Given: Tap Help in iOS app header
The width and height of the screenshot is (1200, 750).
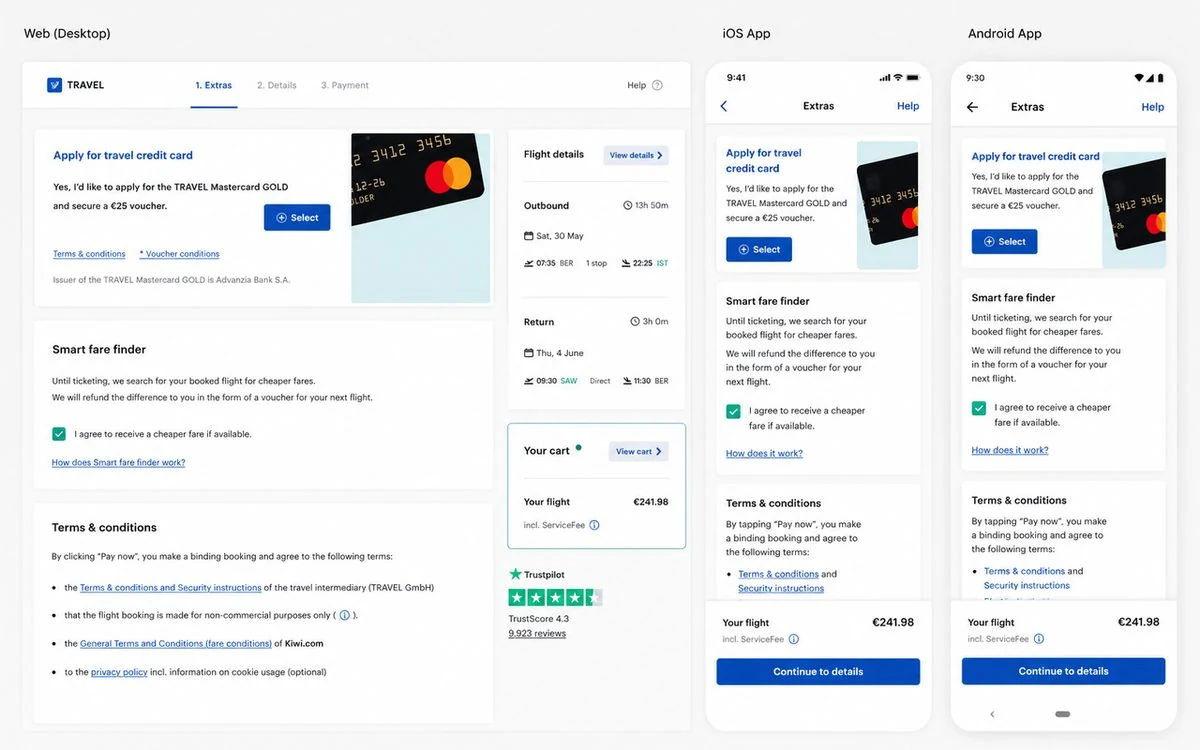Looking at the screenshot, I should (x=908, y=106).
